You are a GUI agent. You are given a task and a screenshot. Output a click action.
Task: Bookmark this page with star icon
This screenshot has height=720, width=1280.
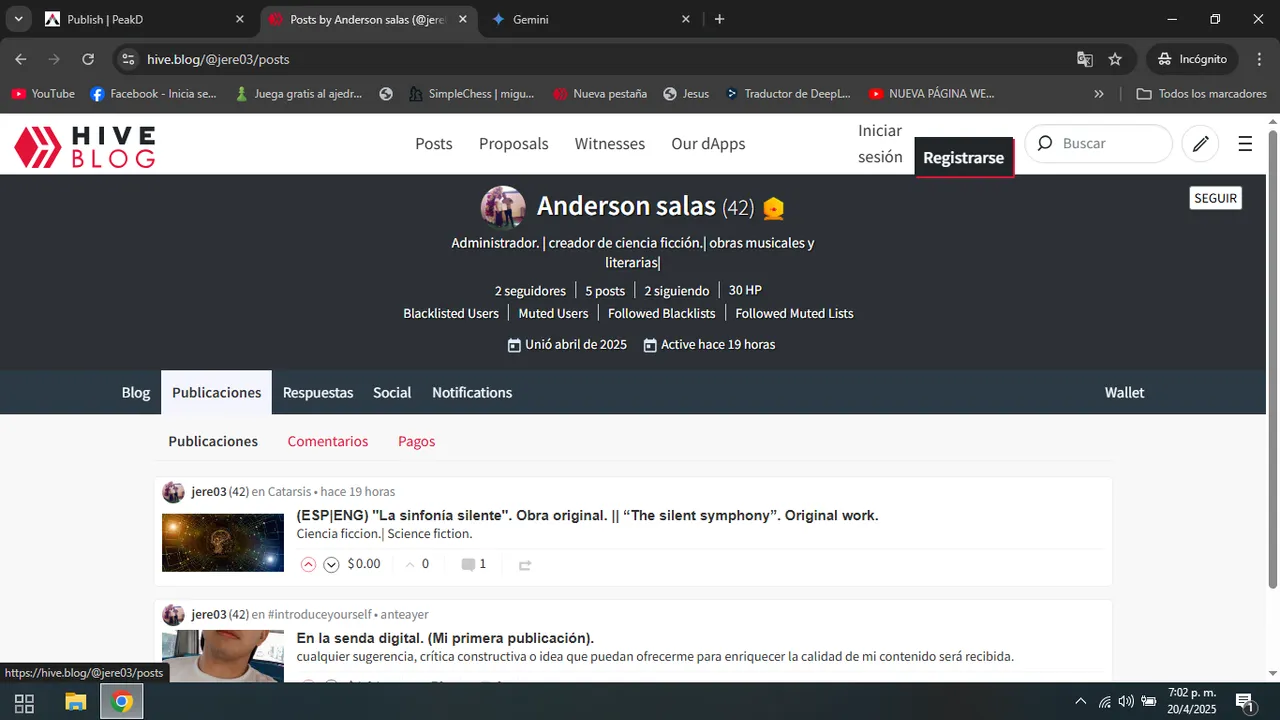click(x=1115, y=59)
